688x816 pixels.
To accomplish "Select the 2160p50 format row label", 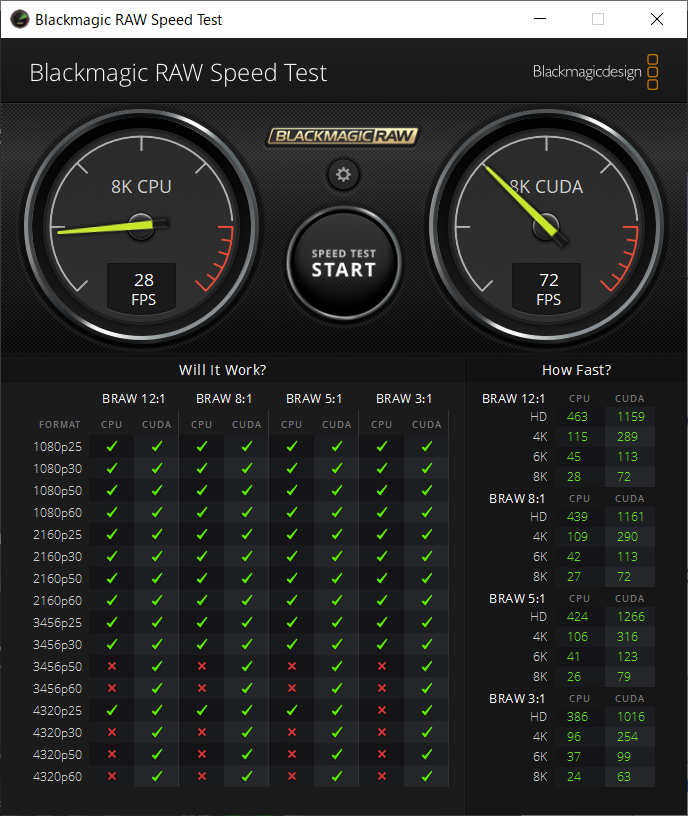I will coord(57,579).
